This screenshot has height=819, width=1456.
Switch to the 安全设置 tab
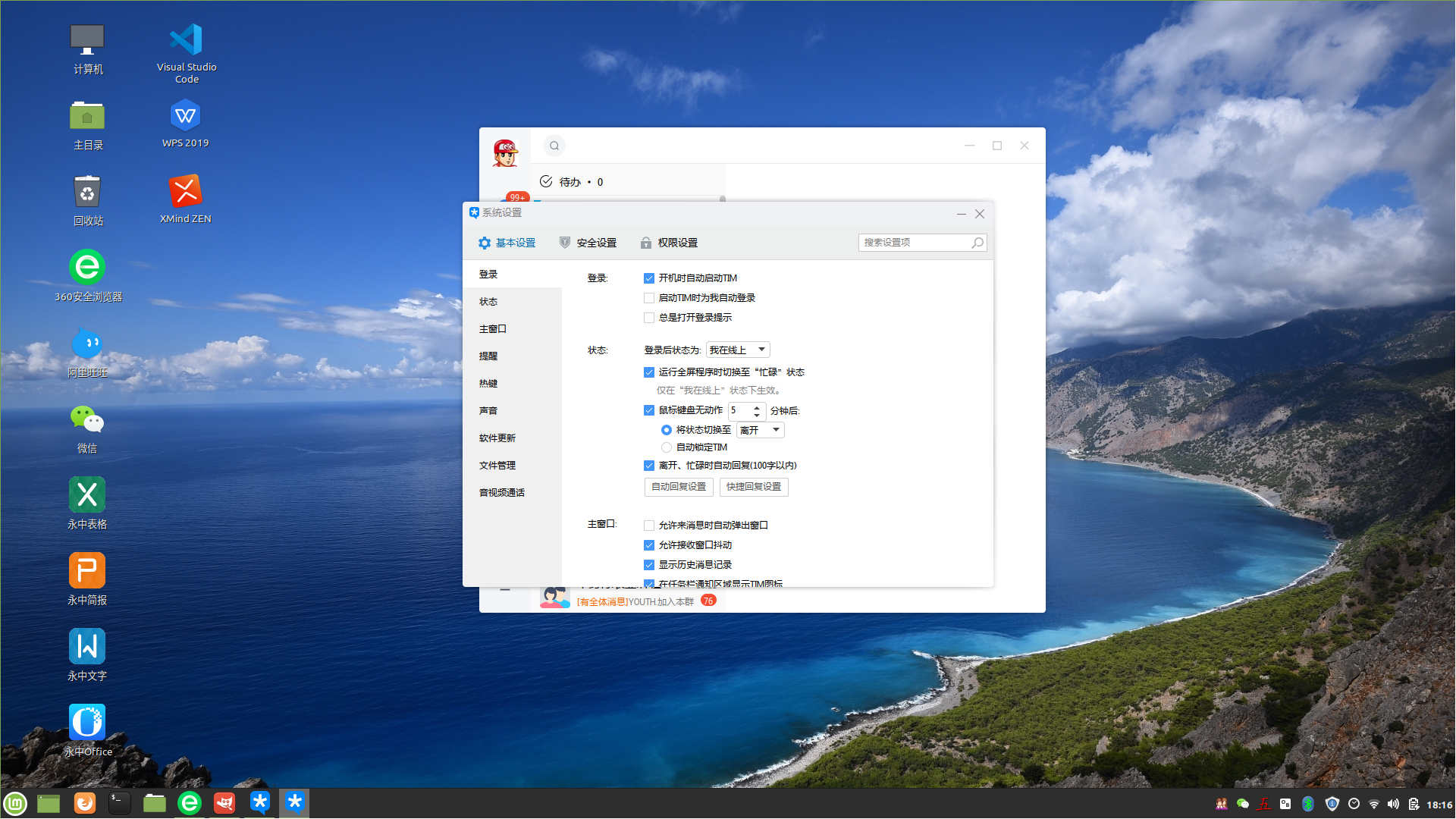pos(588,243)
